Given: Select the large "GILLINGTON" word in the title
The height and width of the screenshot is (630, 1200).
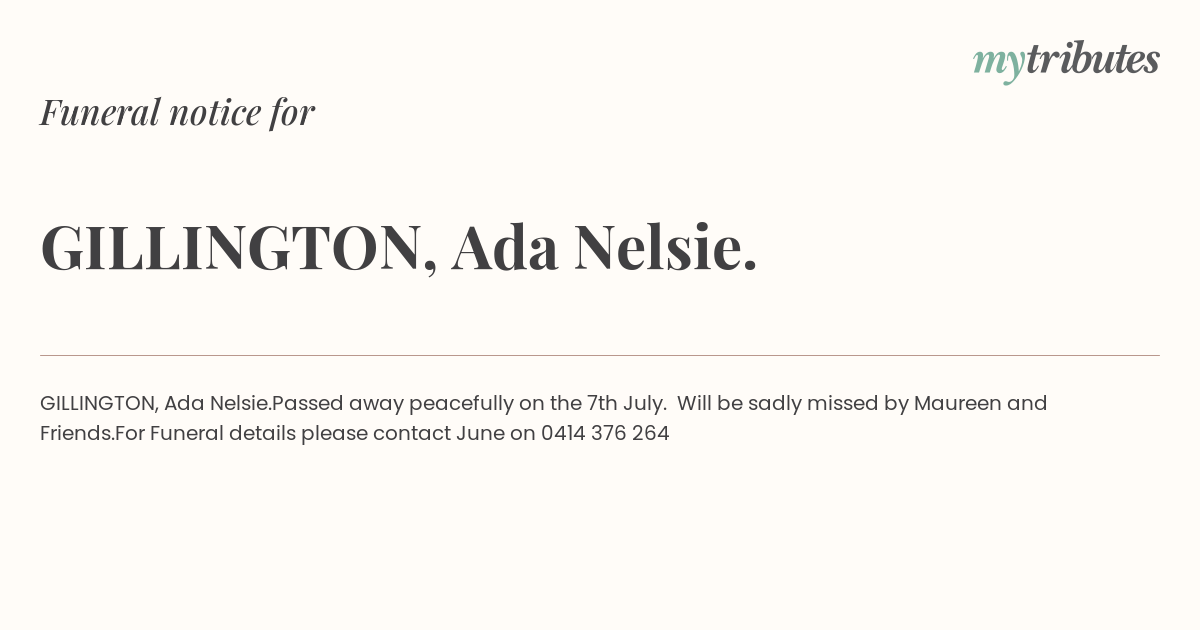Looking at the screenshot, I should tap(230, 247).
